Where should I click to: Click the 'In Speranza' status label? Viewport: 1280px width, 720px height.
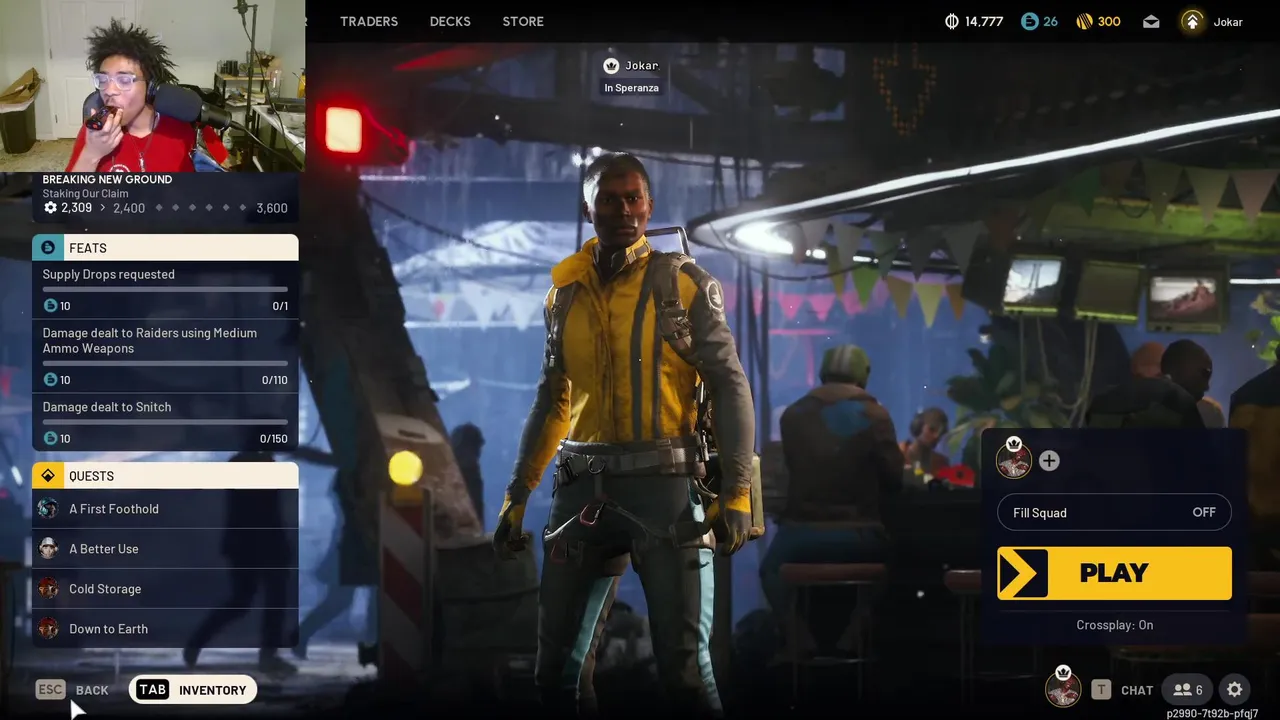coord(631,88)
